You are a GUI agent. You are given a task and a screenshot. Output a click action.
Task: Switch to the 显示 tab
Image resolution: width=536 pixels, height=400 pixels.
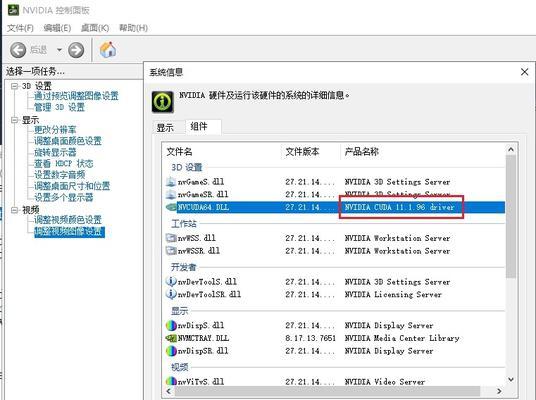(x=165, y=128)
